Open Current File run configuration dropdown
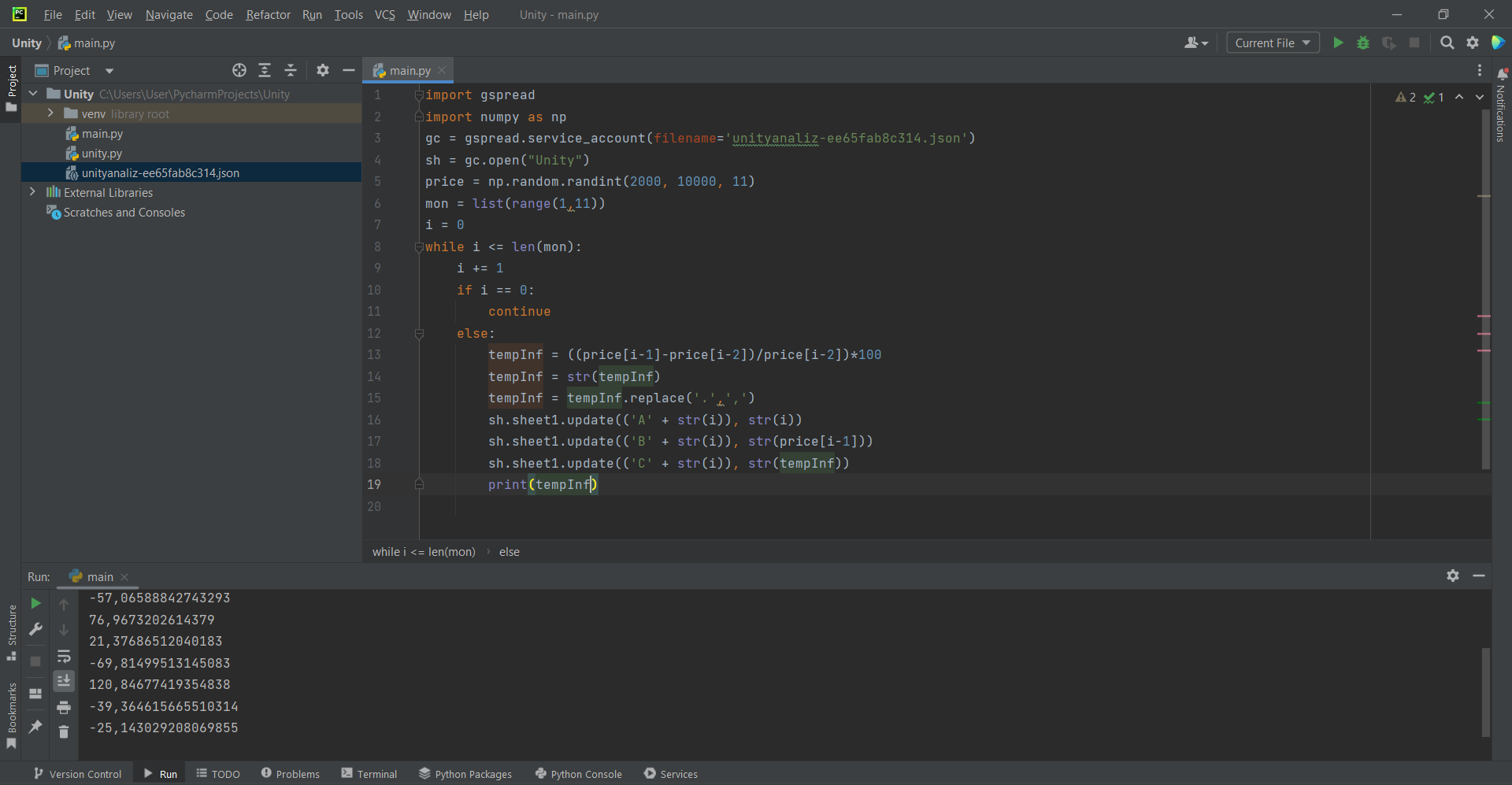Screen dimensions: 1512x785 click(x=1273, y=43)
